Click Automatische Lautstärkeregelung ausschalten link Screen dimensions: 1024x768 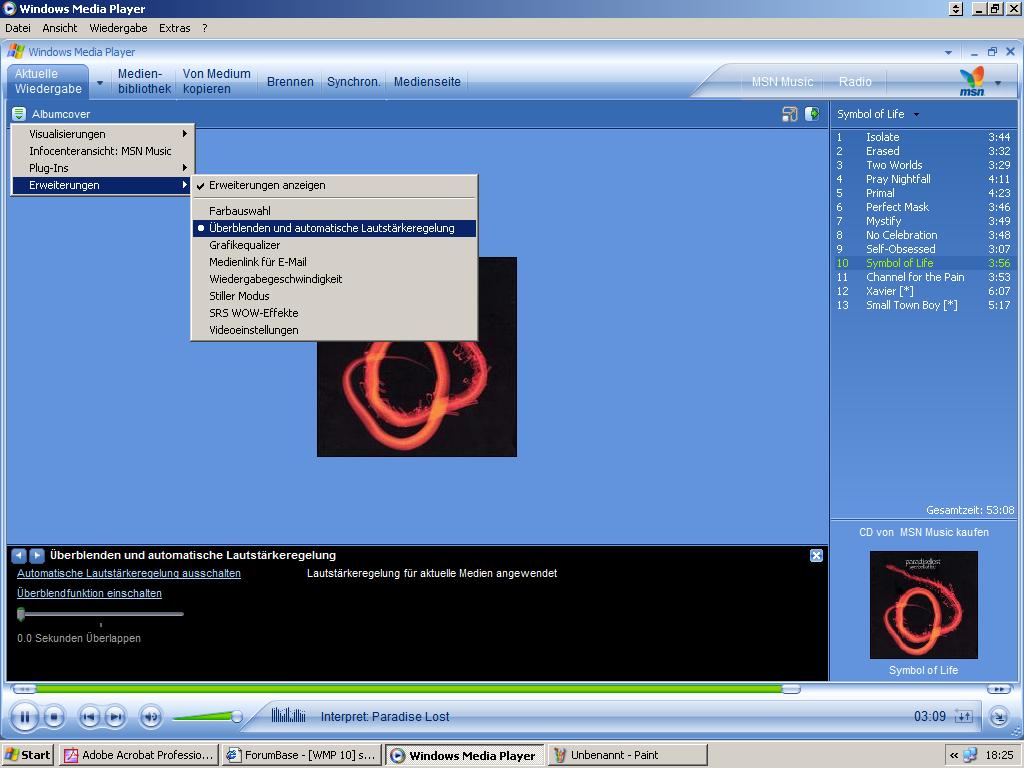coord(129,573)
